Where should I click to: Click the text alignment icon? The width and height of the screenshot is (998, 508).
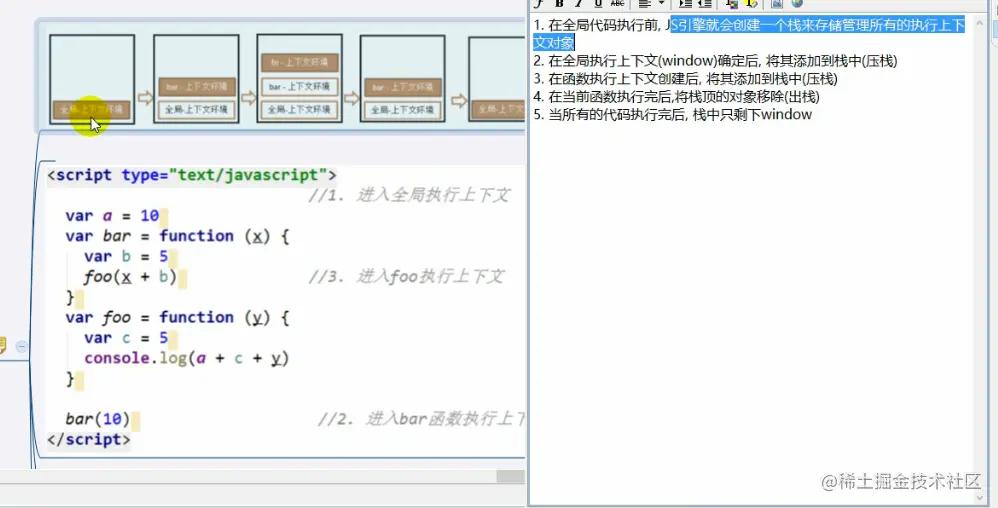pos(645,4)
